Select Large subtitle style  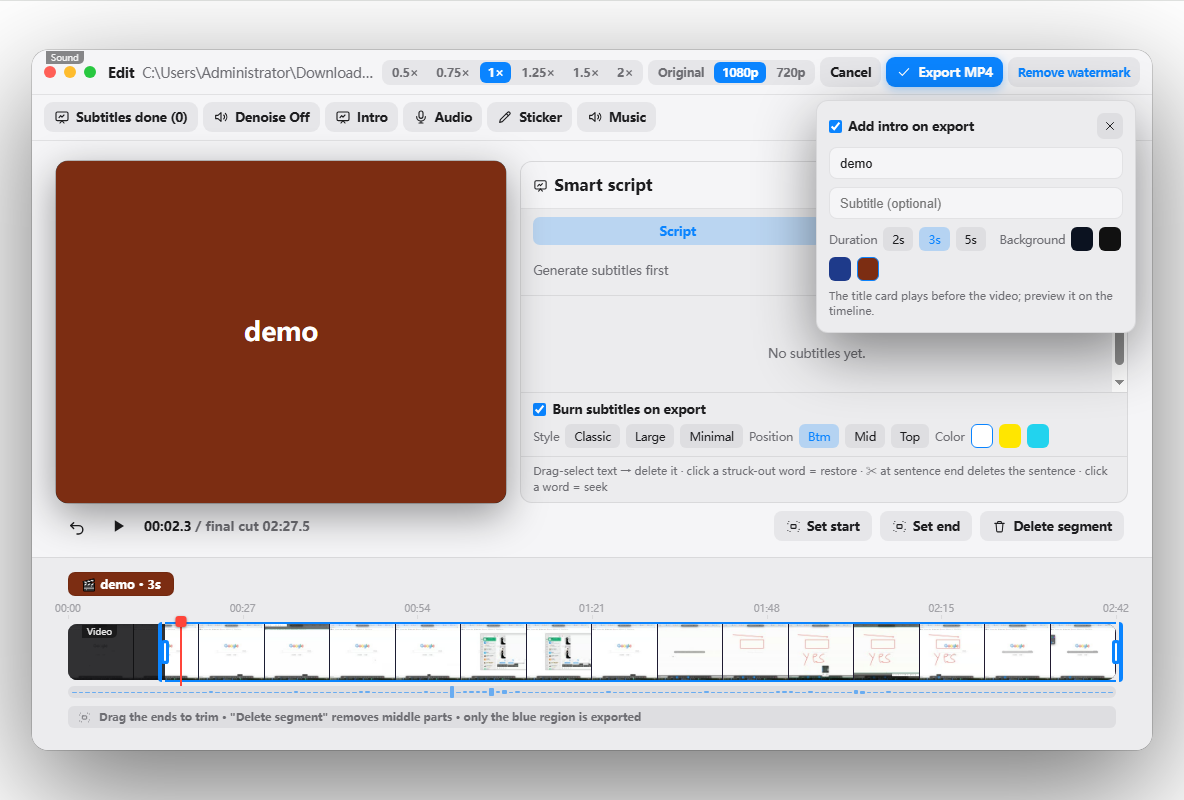coord(650,437)
